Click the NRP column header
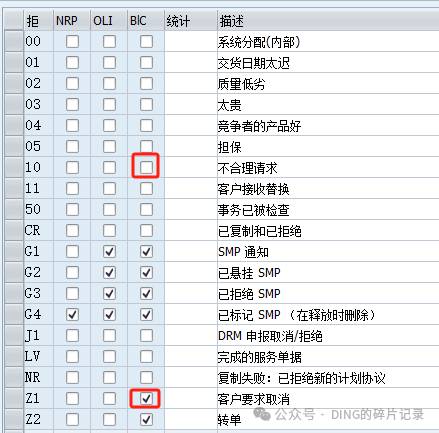This screenshot has width=439, height=433. point(72,20)
